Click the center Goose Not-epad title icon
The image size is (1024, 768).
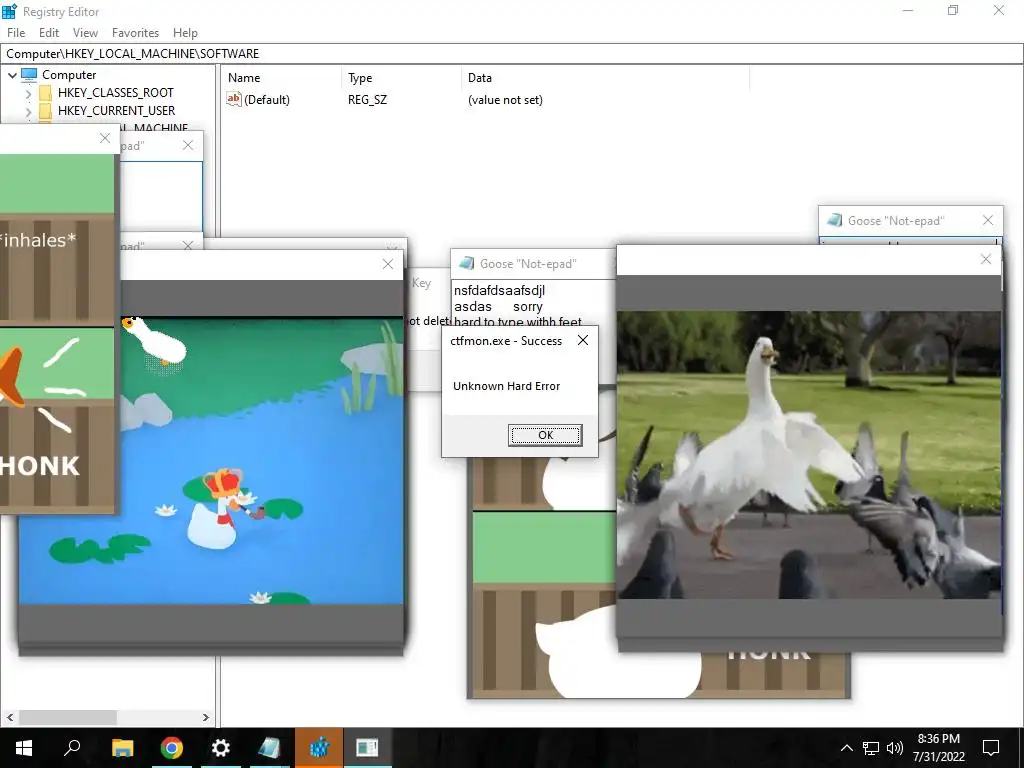click(466, 263)
